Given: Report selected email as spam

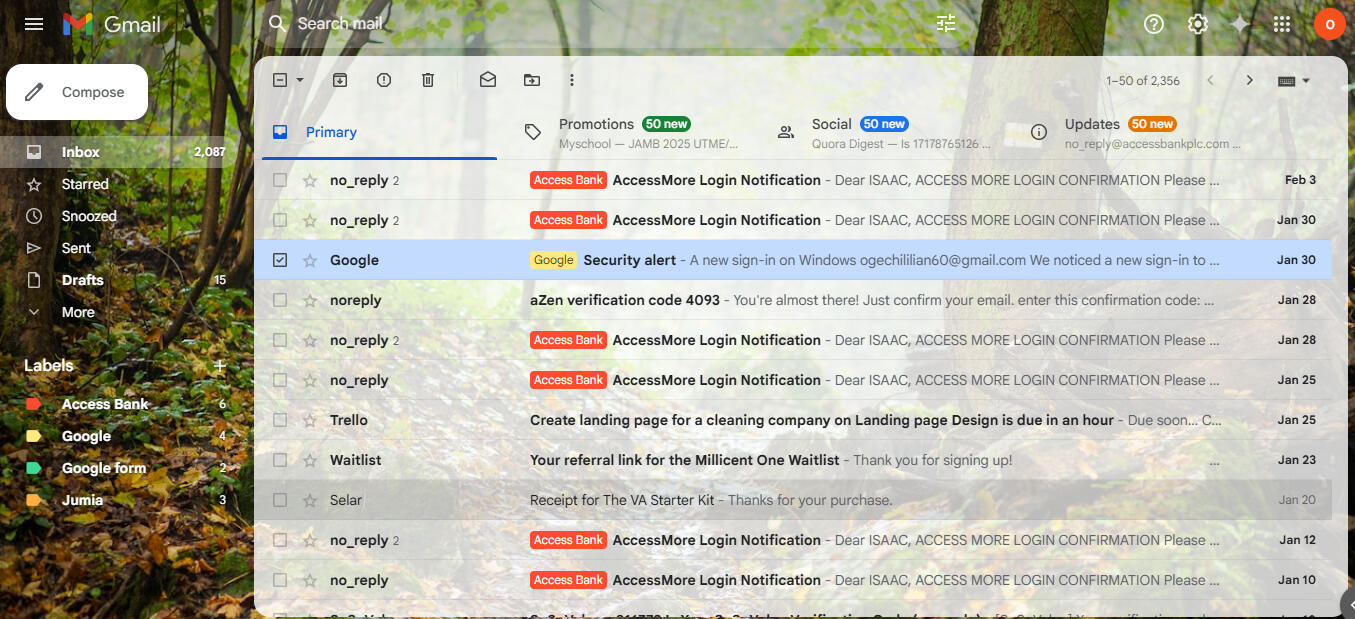Looking at the screenshot, I should pos(384,80).
